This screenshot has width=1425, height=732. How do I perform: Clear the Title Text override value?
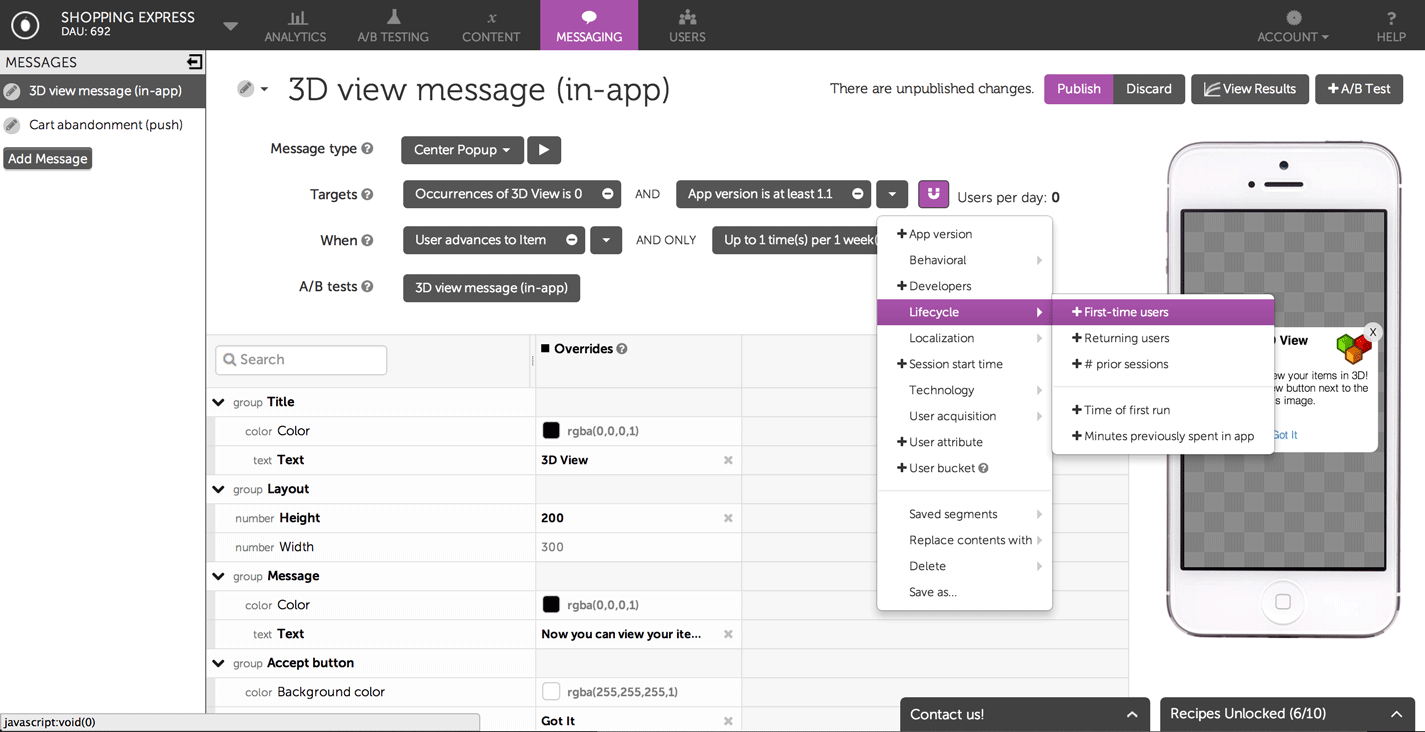point(728,460)
